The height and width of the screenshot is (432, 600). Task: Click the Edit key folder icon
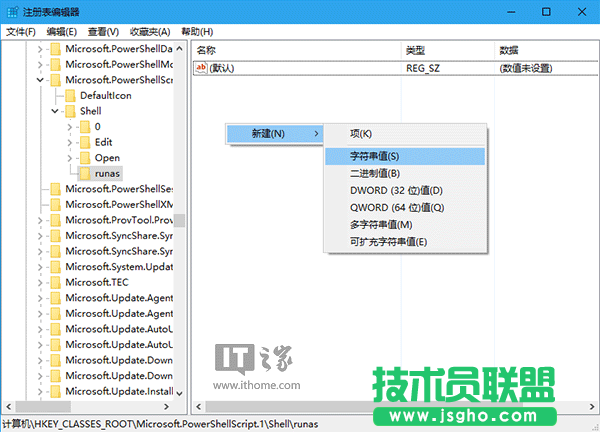click(85, 142)
